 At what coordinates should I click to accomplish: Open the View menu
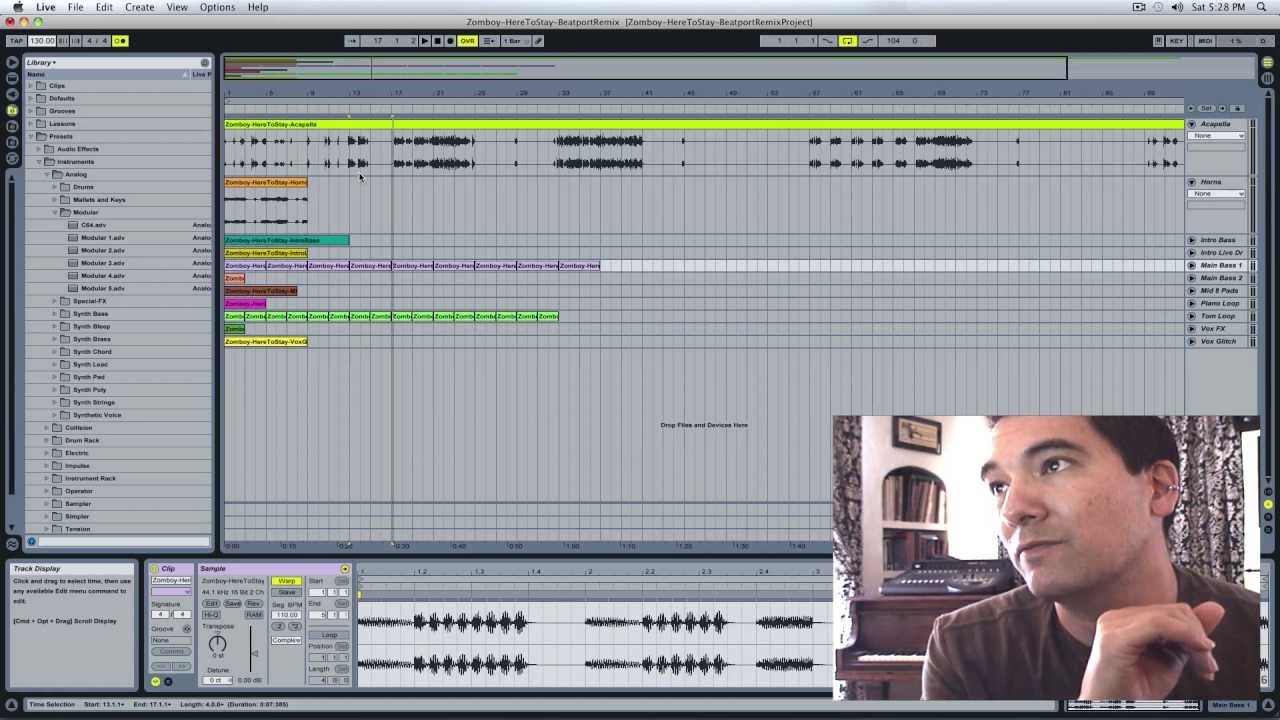[x=177, y=7]
